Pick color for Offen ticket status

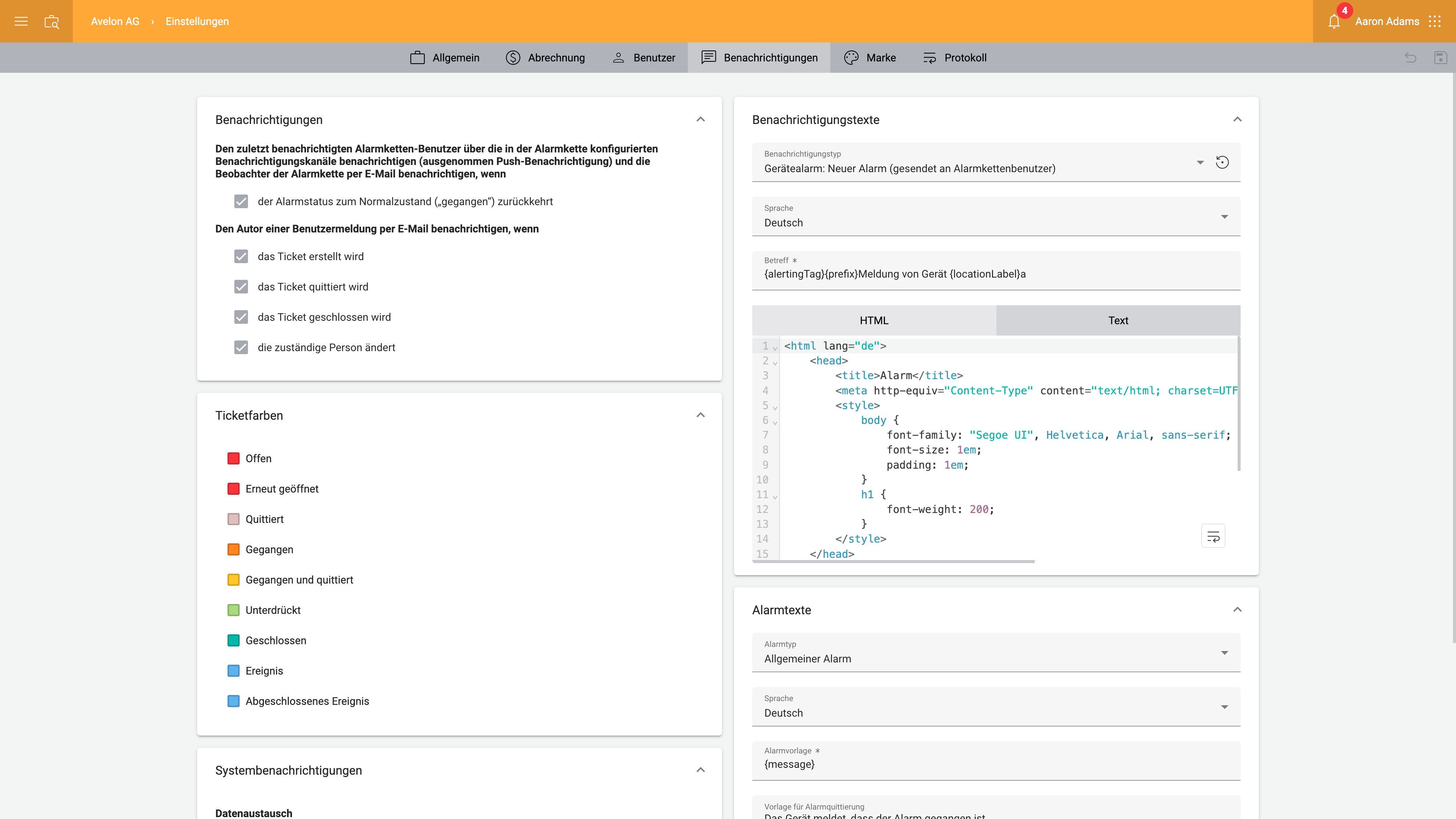click(233, 458)
